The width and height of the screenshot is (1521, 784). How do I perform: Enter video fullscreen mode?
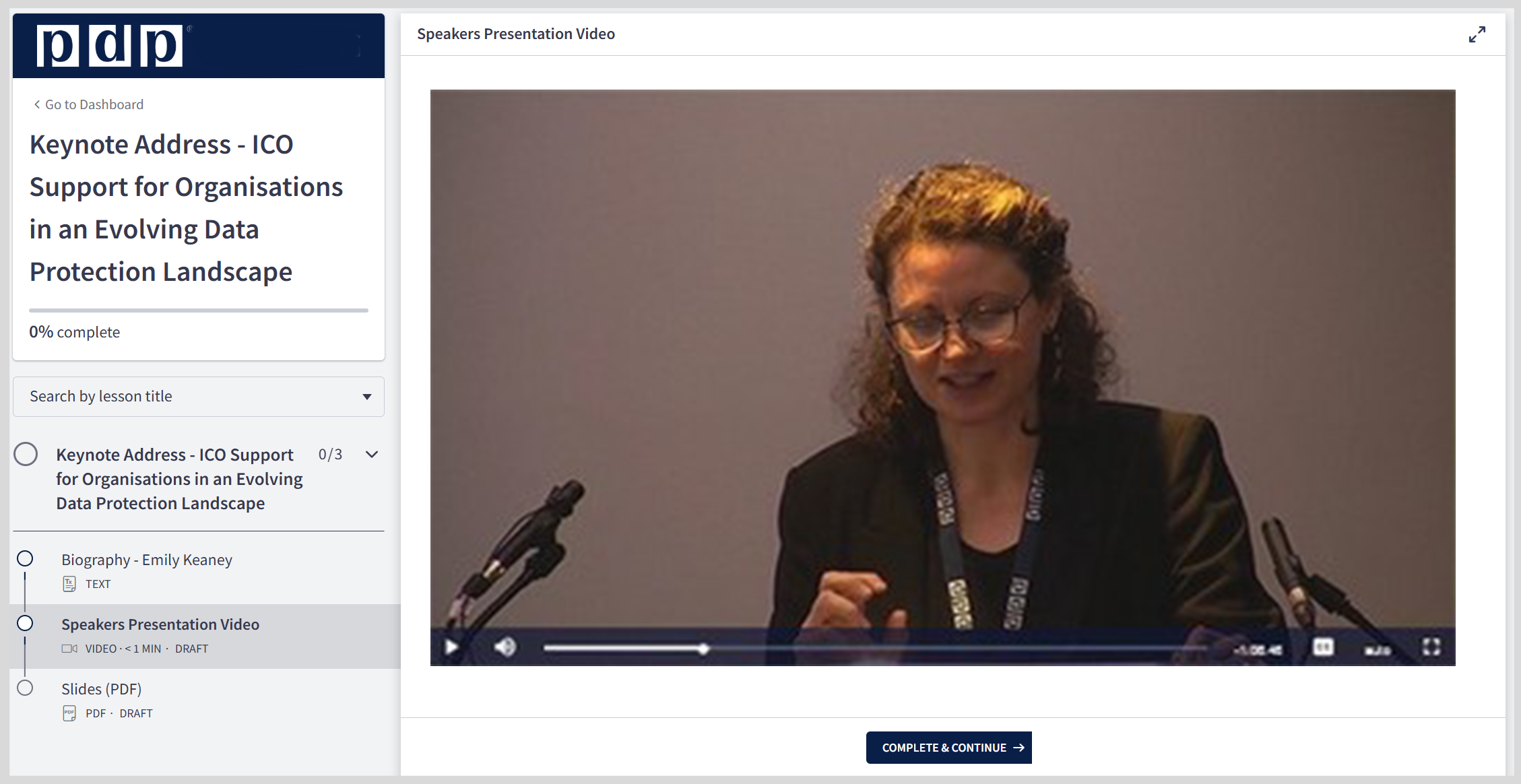click(1431, 647)
